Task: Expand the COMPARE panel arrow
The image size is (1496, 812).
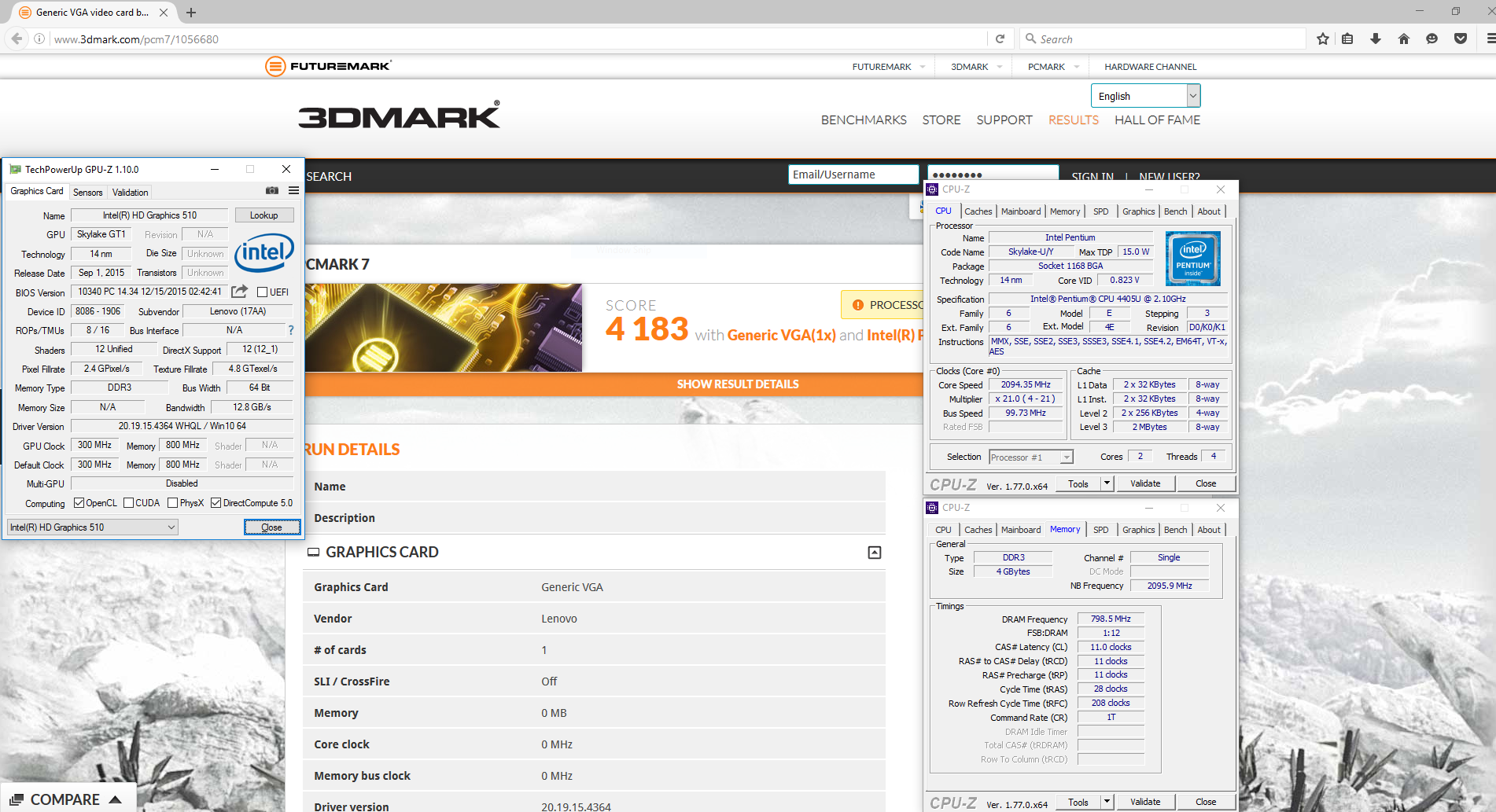Action: 115,799
